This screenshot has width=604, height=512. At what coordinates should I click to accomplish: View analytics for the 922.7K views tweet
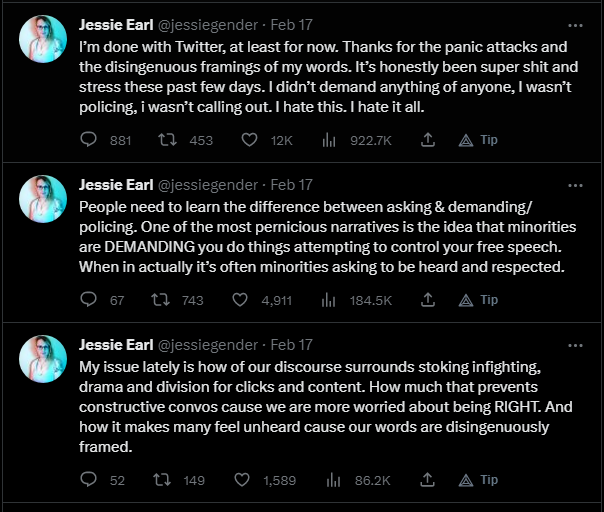(x=329, y=140)
